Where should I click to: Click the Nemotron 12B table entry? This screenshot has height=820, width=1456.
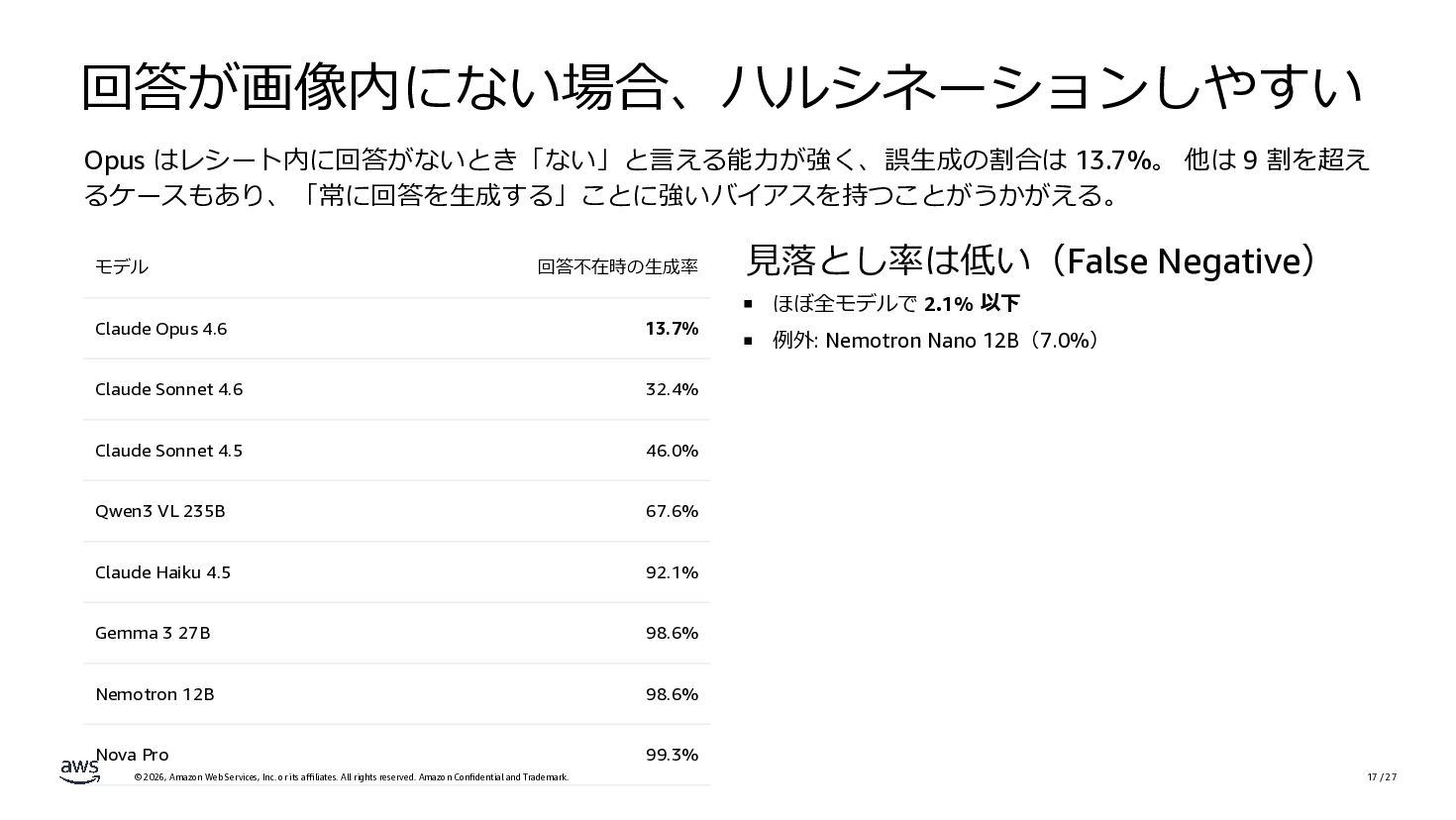155,694
